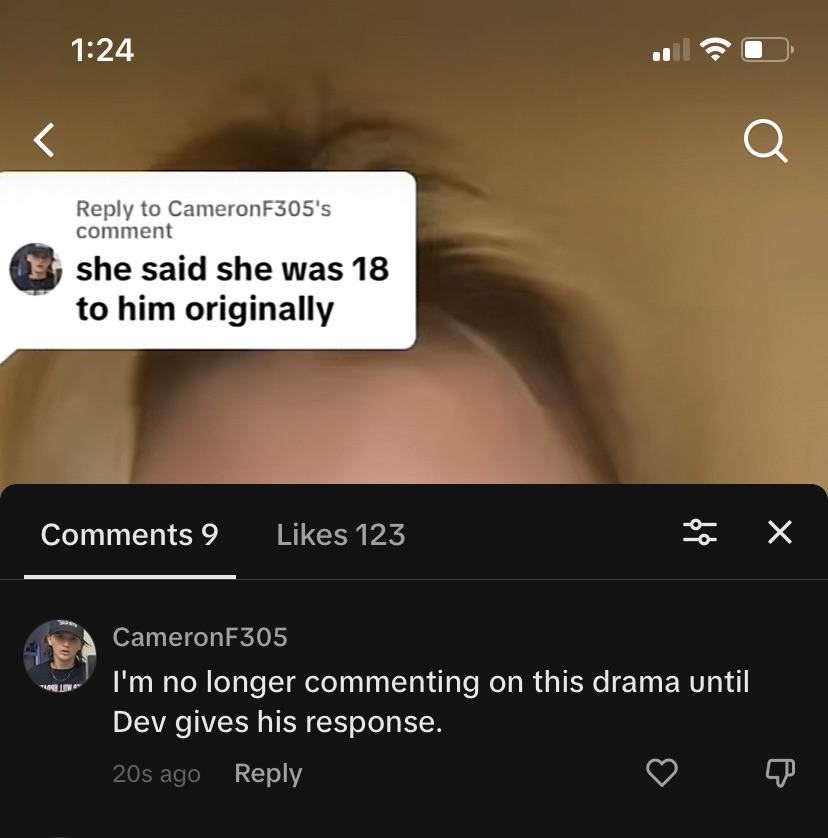
Task: Like CameronF305's comment with heart icon
Action: [662, 772]
